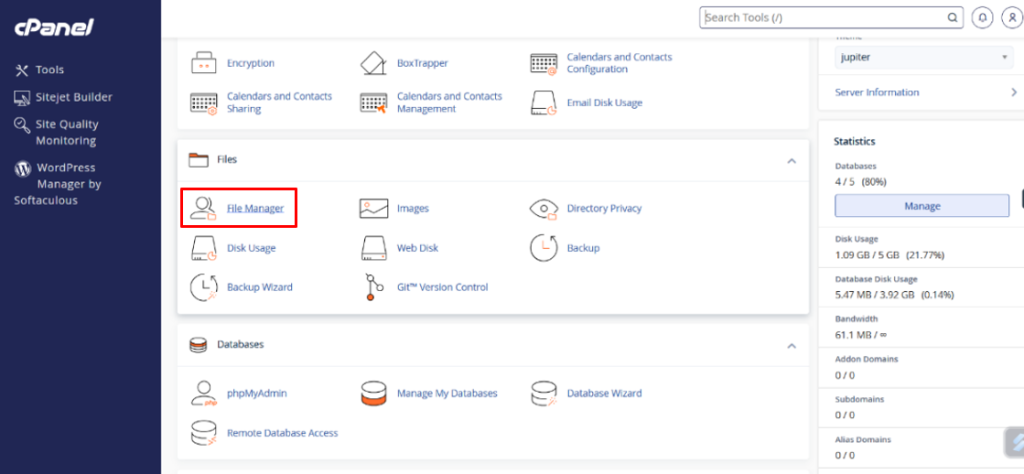Open the File Manager icon
The image size is (1024, 474).
click(204, 208)
